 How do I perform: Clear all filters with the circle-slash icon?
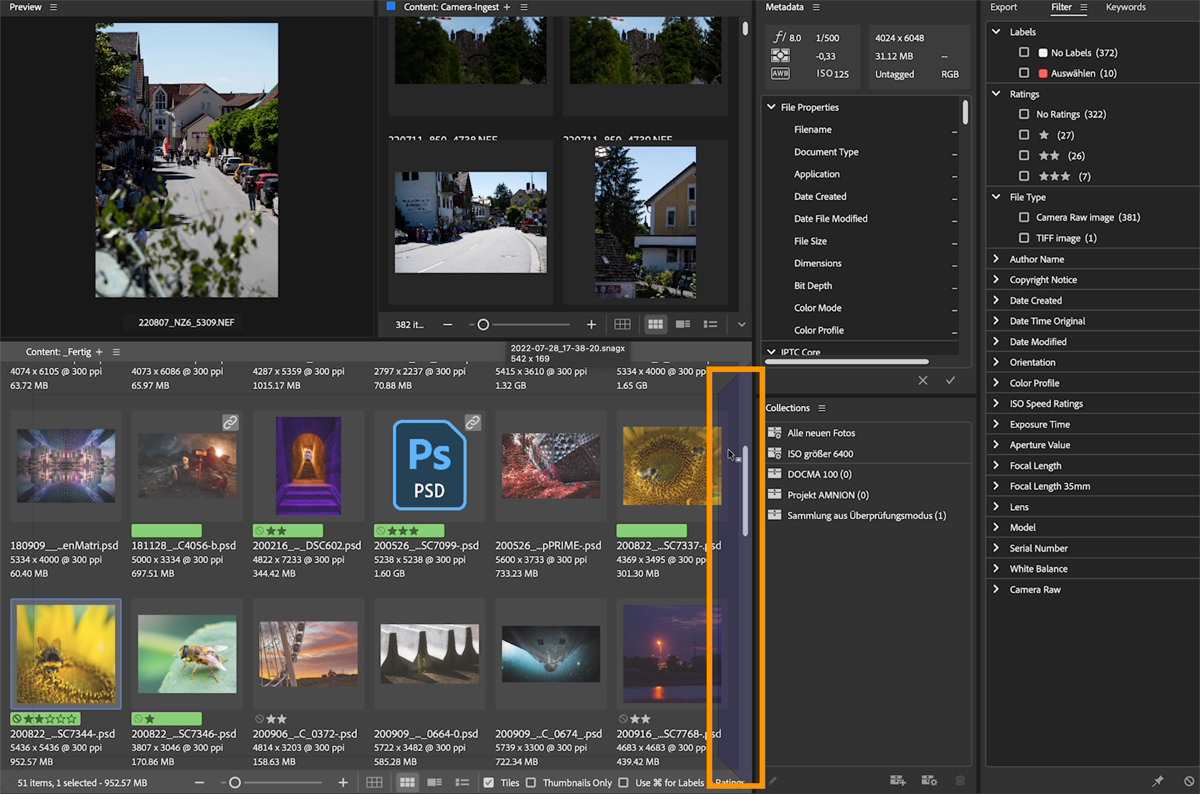tap(1189, 781)
